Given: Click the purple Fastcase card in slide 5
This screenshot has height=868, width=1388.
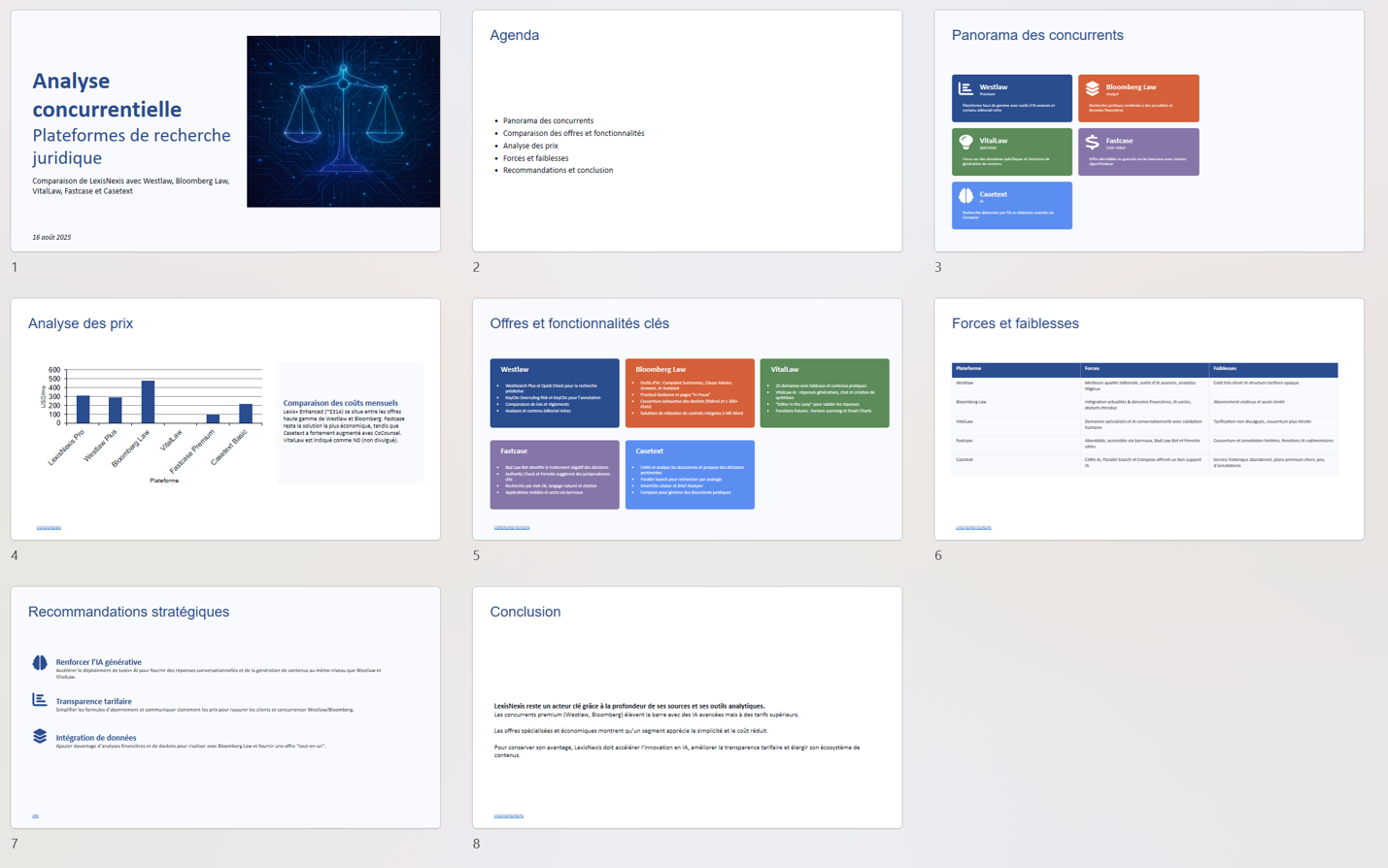Looking at the screenshot, I should coord(555,475).
